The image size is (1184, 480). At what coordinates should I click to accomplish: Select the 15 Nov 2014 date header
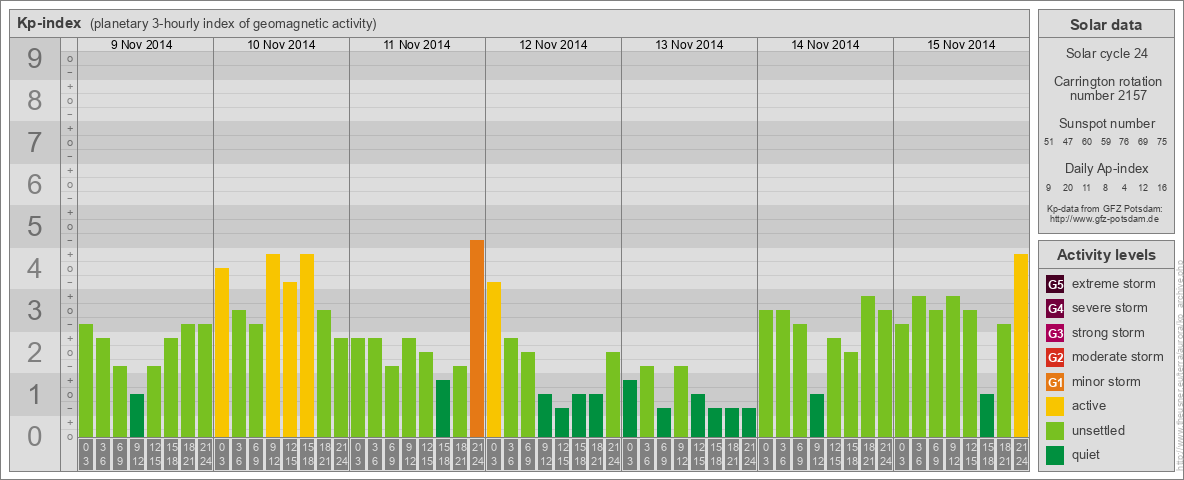pyautogui.click(x=960, y=45)
